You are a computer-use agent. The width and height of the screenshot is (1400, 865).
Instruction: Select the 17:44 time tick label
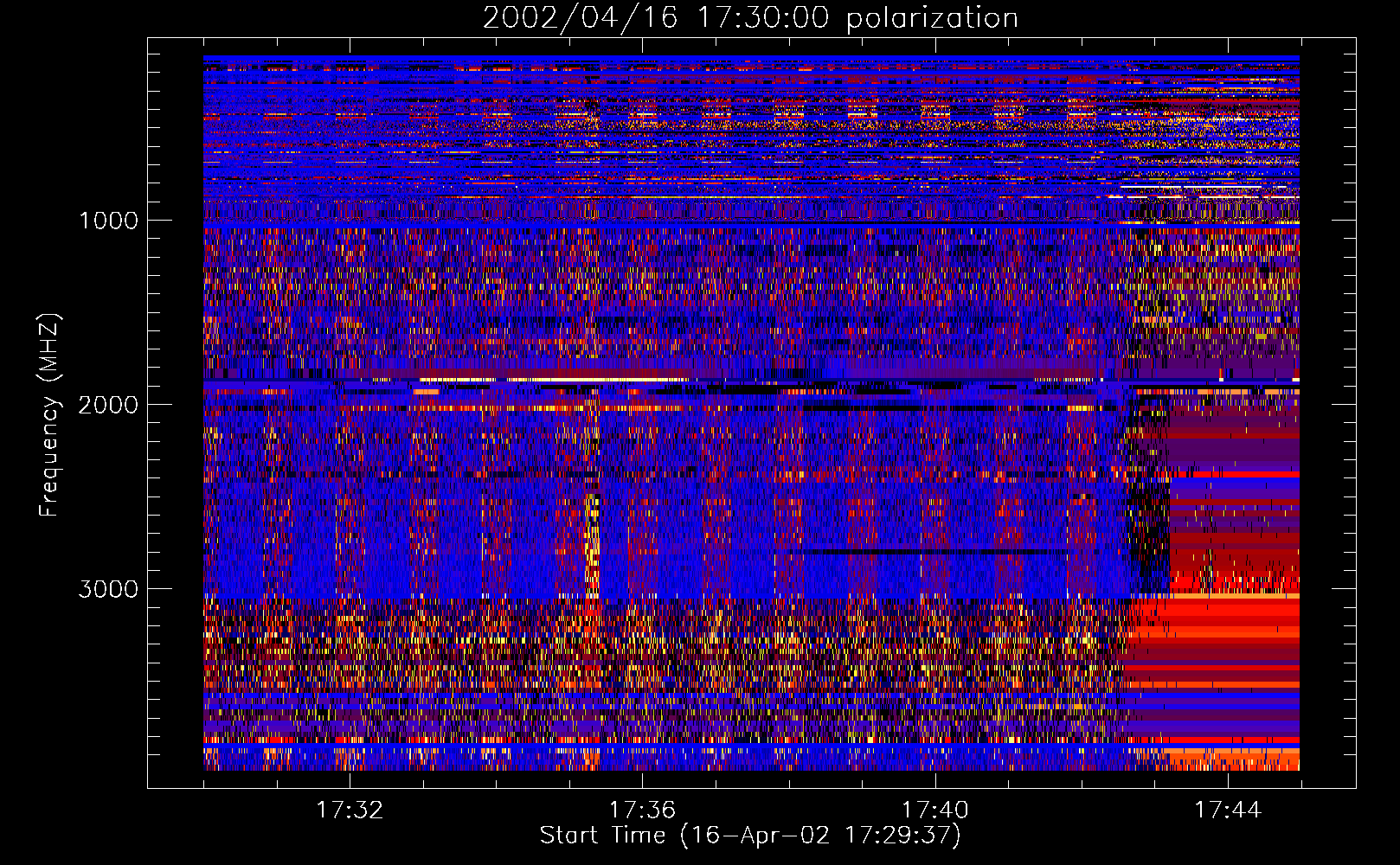[x=1228, y=810]
